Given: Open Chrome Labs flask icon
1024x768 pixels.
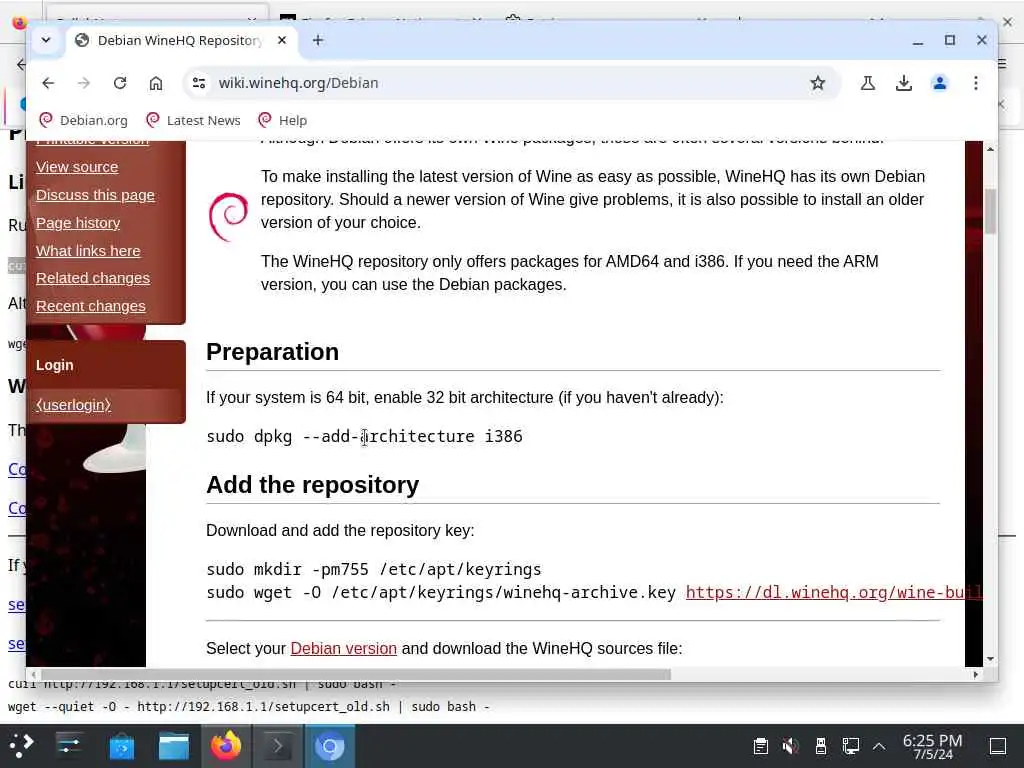Looking at the screenshot, I should point(867,83).
